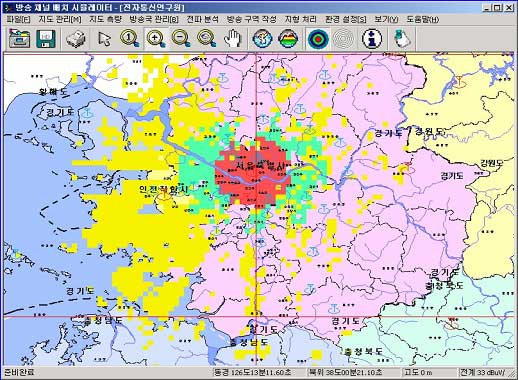Click the open file cabinet icon
The width and height of the screenshot is (518, 380).
(19, 38)
